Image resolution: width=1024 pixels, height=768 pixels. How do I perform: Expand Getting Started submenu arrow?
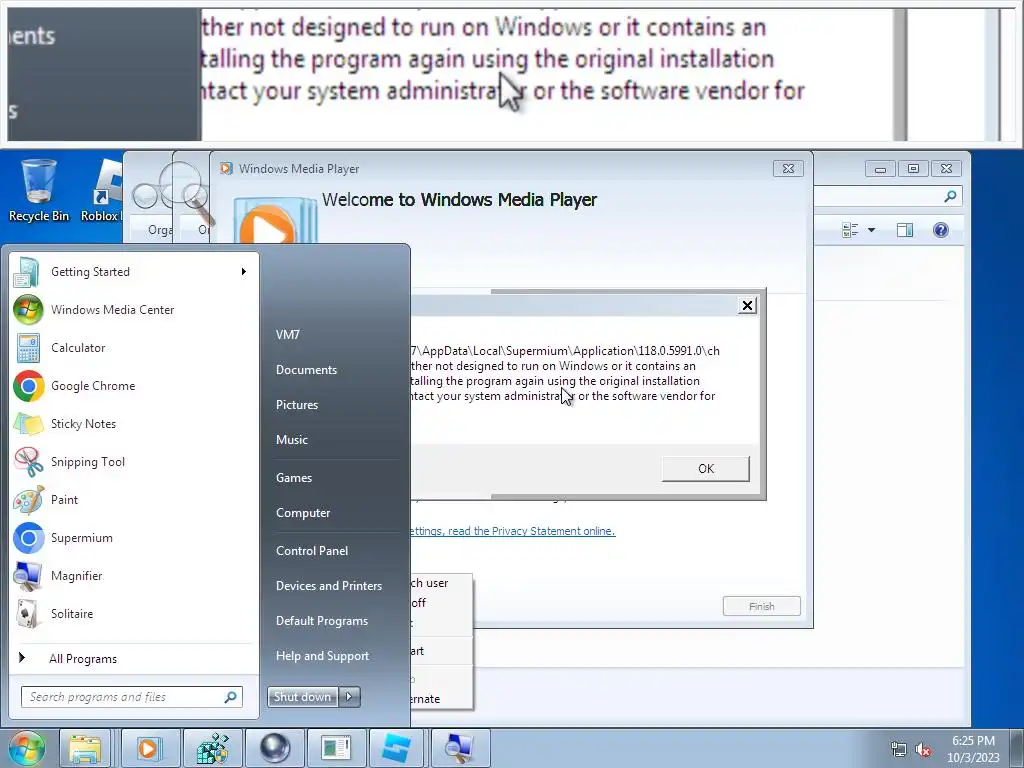pyautogui.click(x=244, y=272)
